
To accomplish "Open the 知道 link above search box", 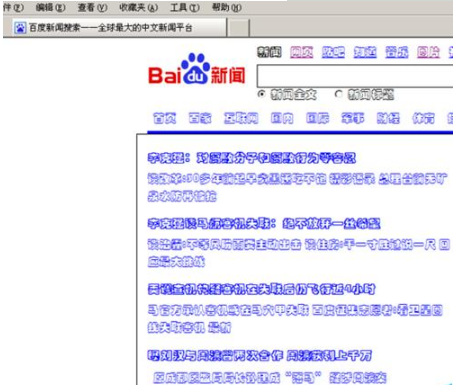I will pos(365,52).
